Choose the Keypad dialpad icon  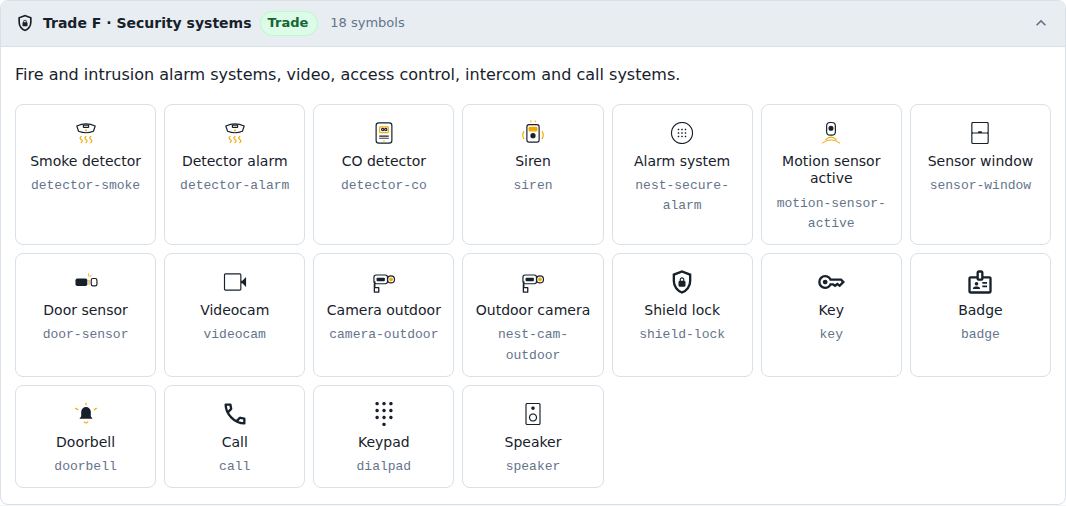click(x=383, y=414)
